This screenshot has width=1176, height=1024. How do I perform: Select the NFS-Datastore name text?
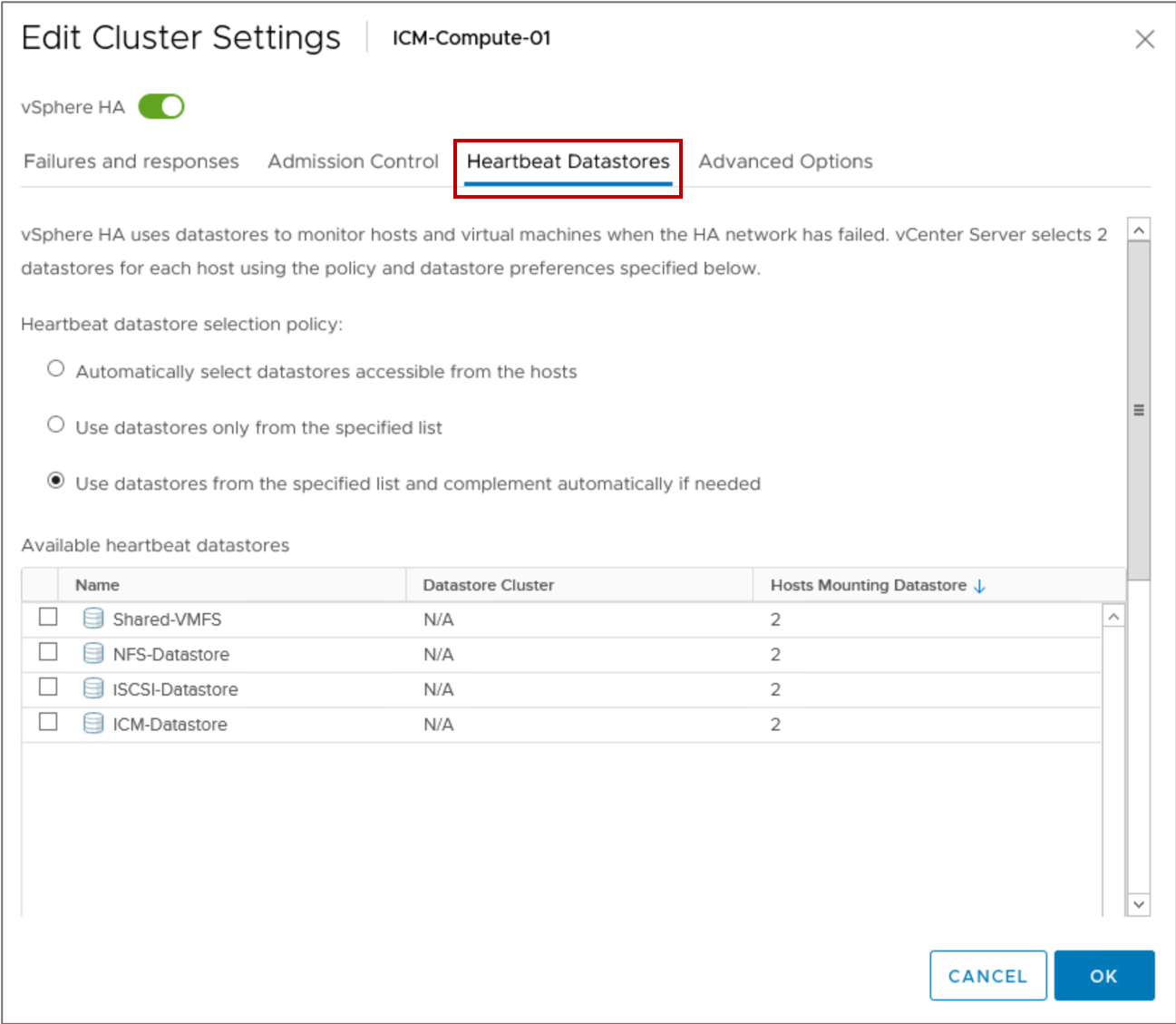point(171,654)
